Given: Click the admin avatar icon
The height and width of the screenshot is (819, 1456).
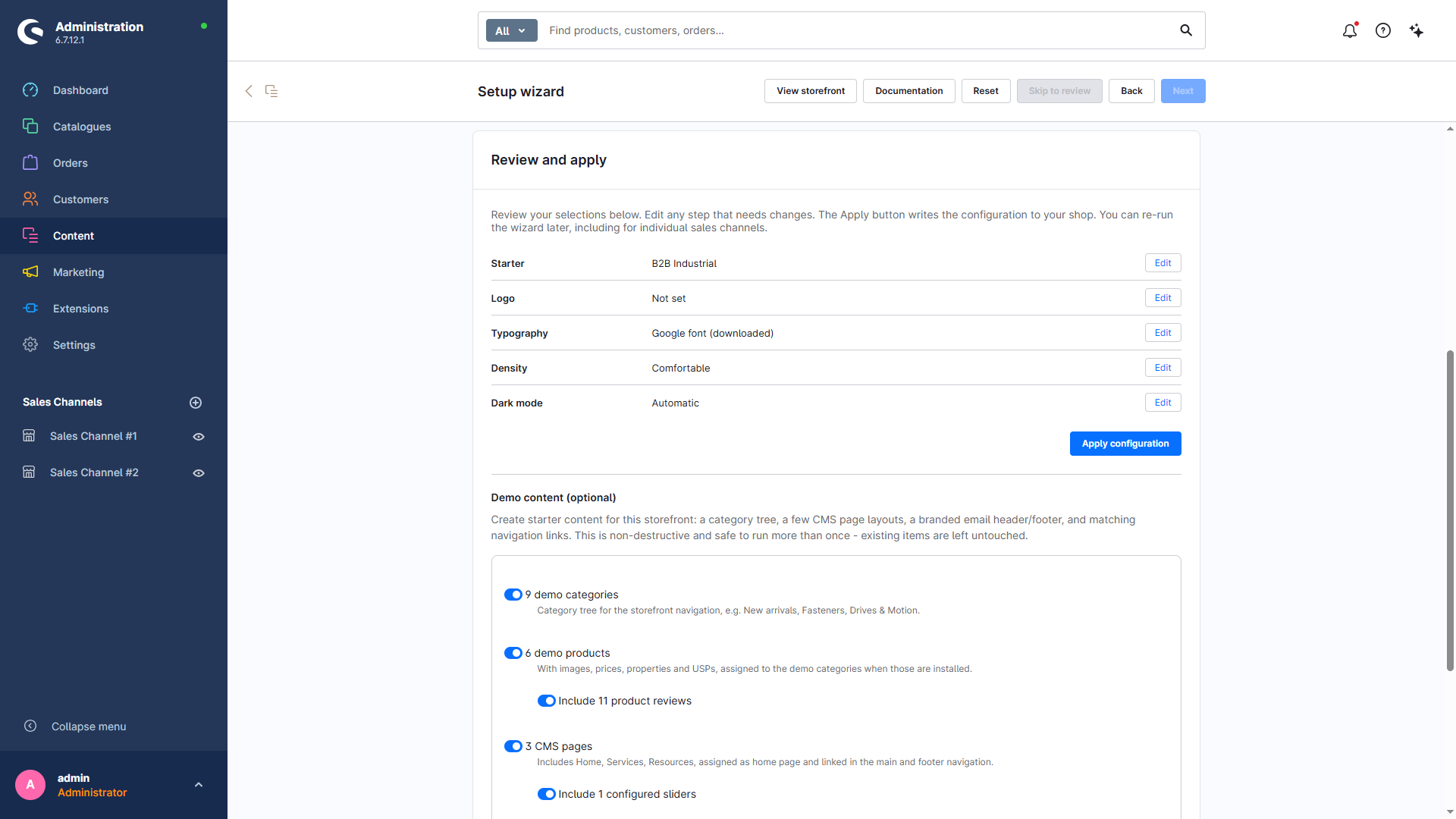Looking at the screenshot, I should (x=30, y=785).
